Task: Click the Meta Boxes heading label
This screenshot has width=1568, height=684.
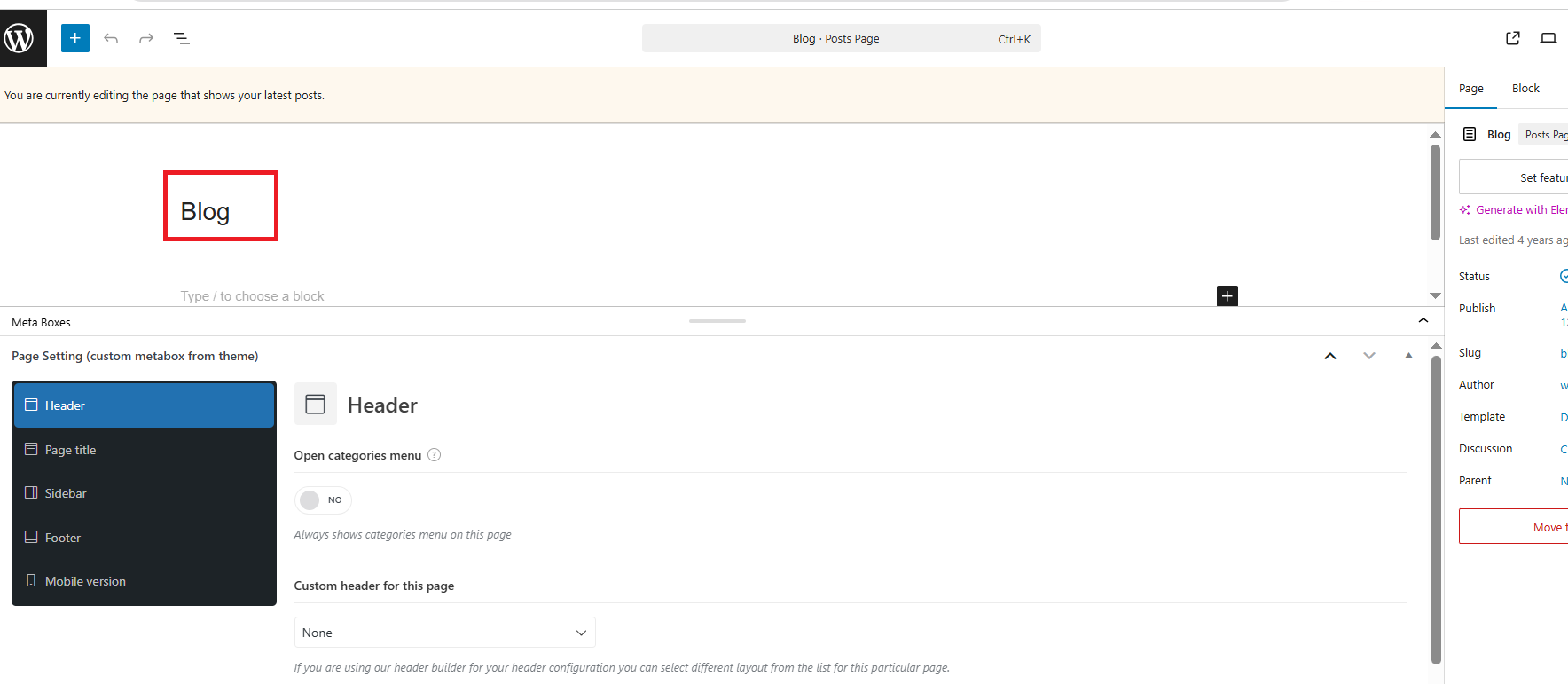Action: (41, 323)
